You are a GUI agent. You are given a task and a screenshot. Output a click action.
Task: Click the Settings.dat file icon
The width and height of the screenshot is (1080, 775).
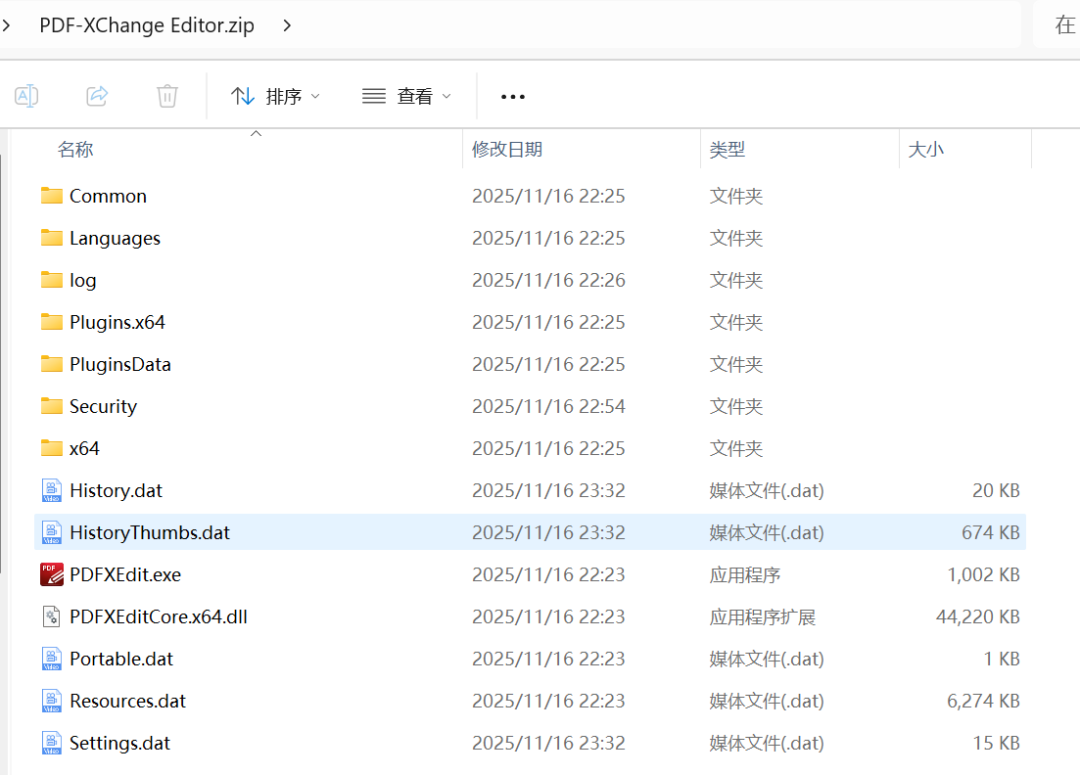[52, 743]
